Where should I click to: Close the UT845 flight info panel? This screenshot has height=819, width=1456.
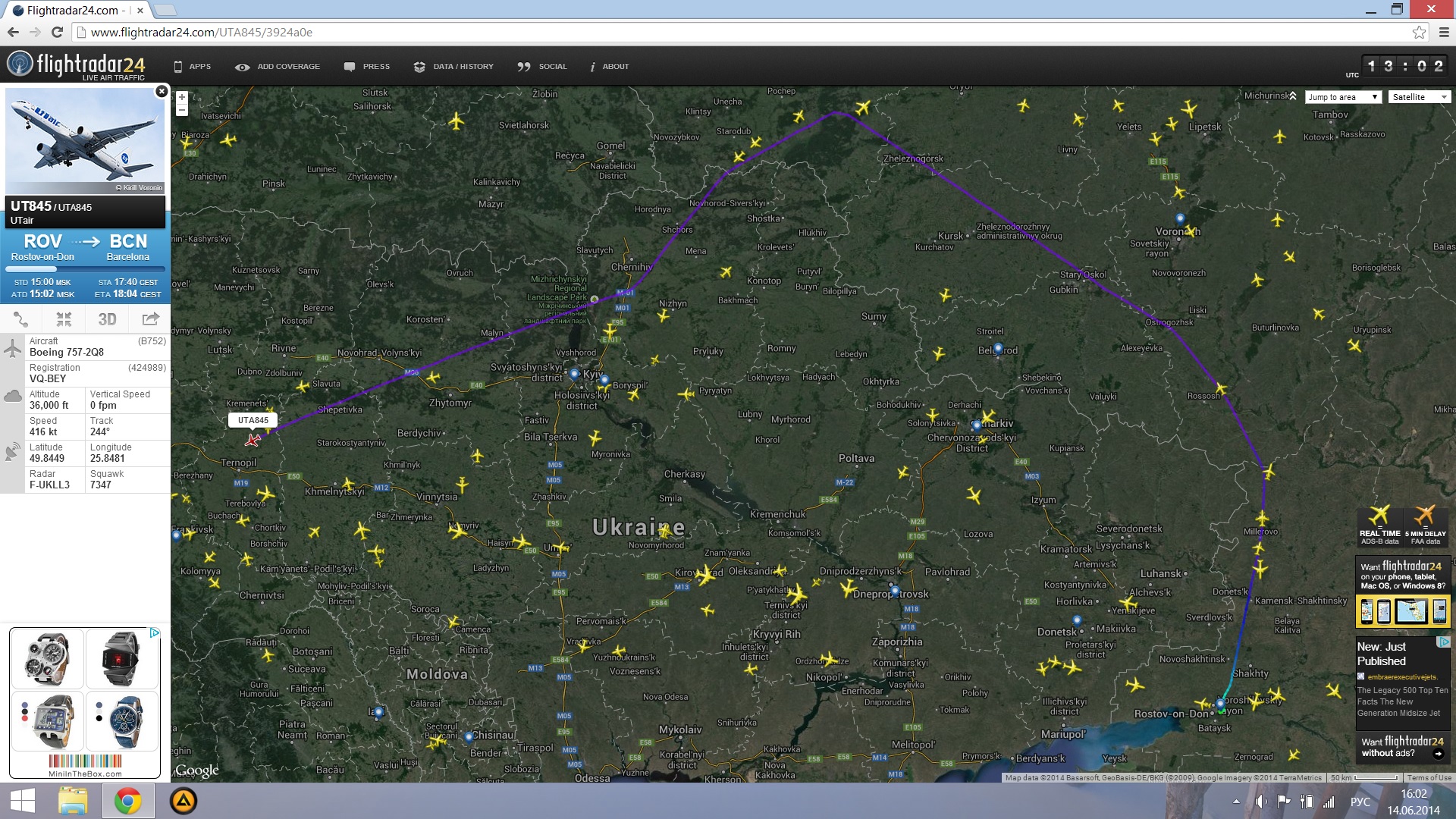[x=161, y=92]
